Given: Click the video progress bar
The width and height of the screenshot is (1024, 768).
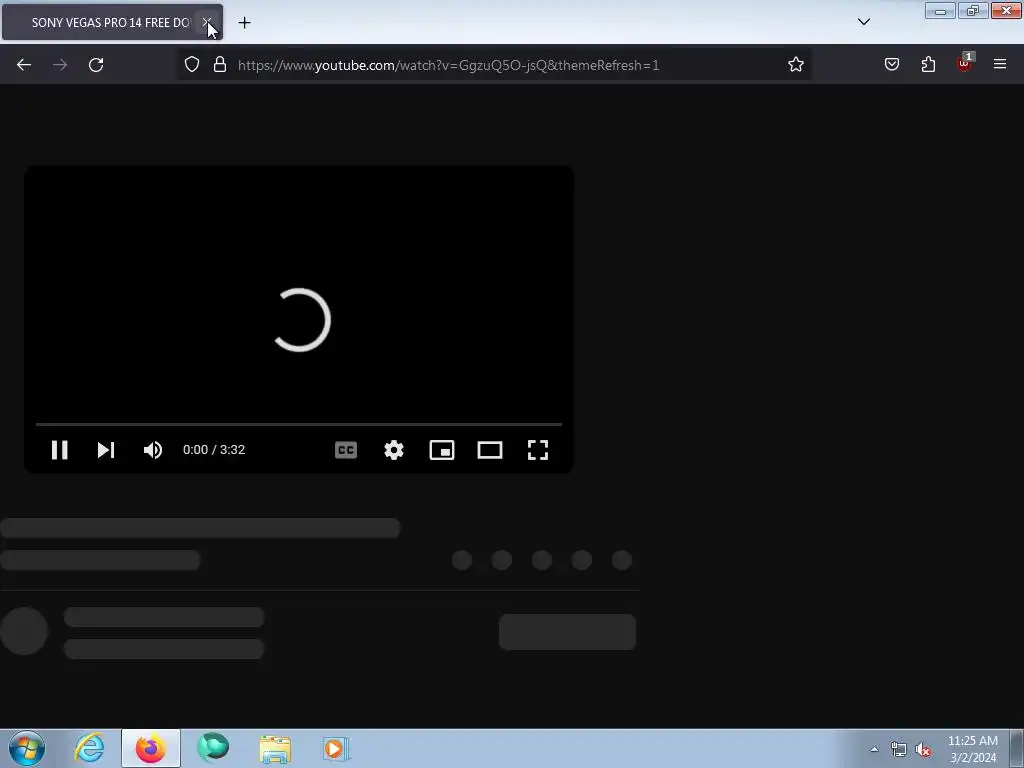Looking at the screenshot, I should coord(299,424).
